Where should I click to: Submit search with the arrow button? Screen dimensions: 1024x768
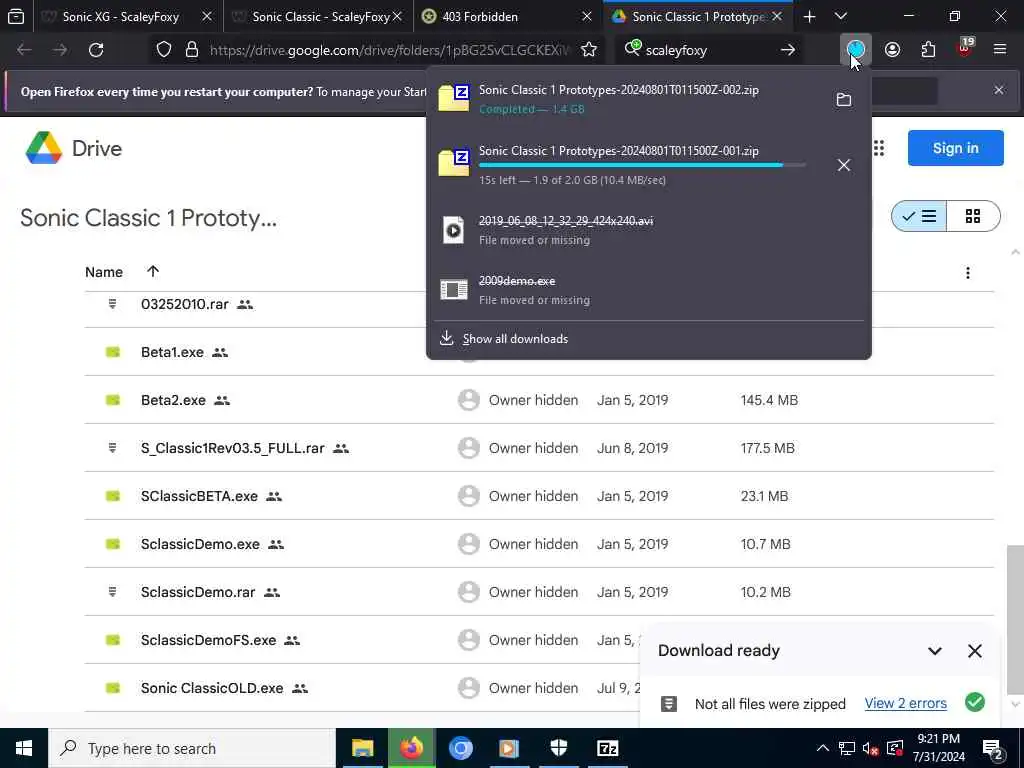(x=788, y=50)
